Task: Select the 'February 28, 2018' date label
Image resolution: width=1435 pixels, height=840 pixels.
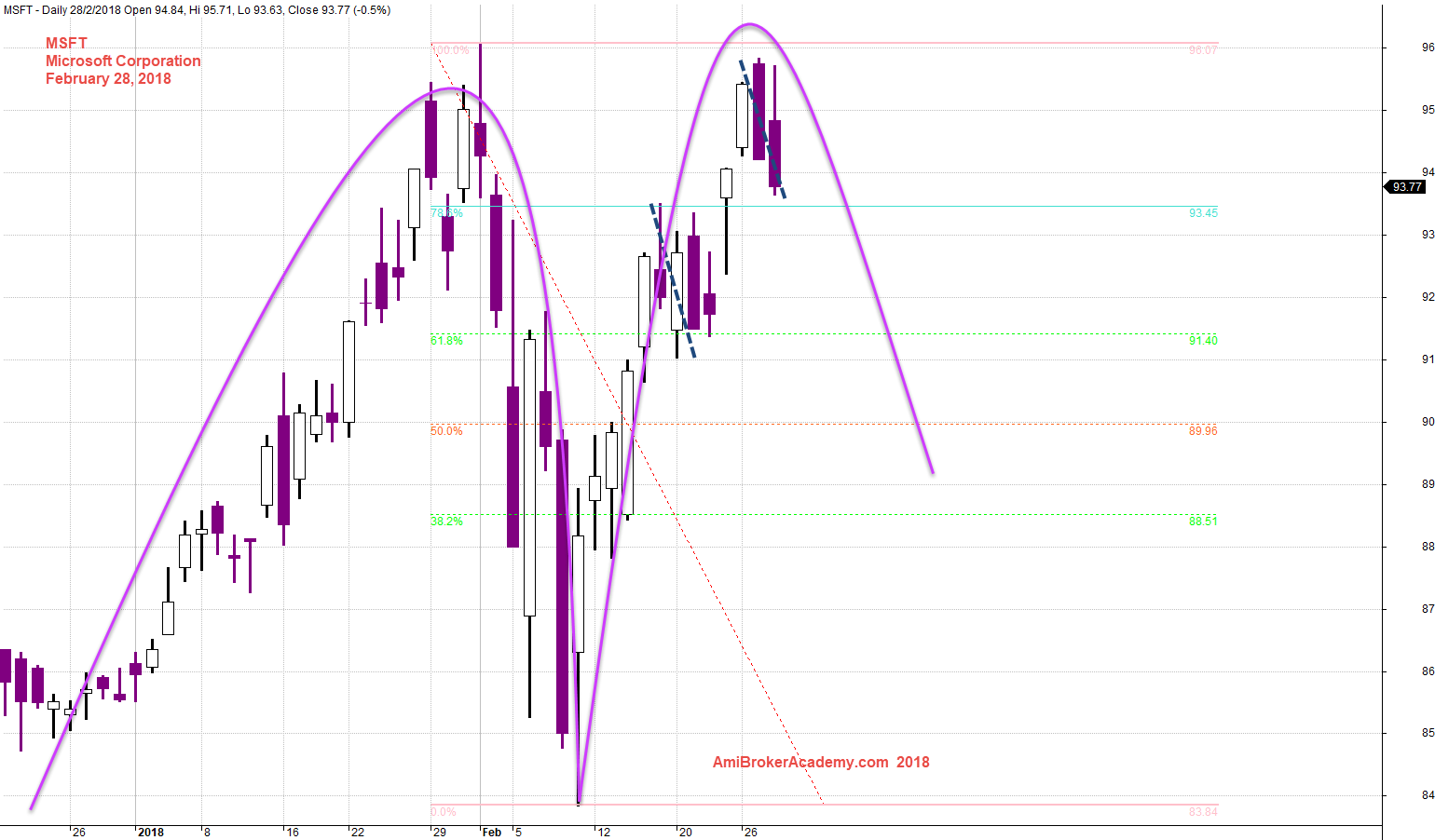Action: (x=108, y=78)
